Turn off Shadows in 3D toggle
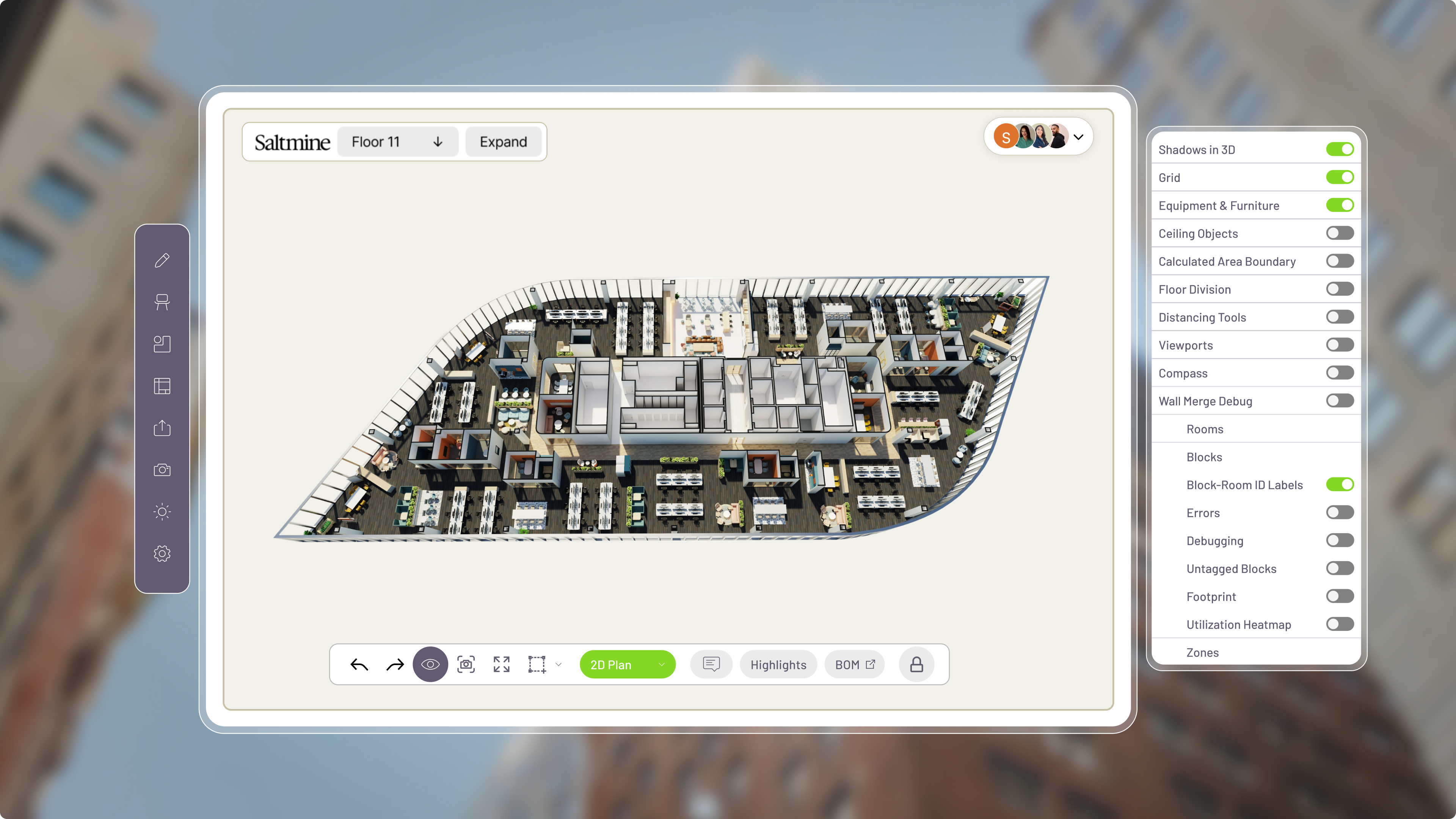The height and width of the screenshot is (819, 1456). (1340, 149)
